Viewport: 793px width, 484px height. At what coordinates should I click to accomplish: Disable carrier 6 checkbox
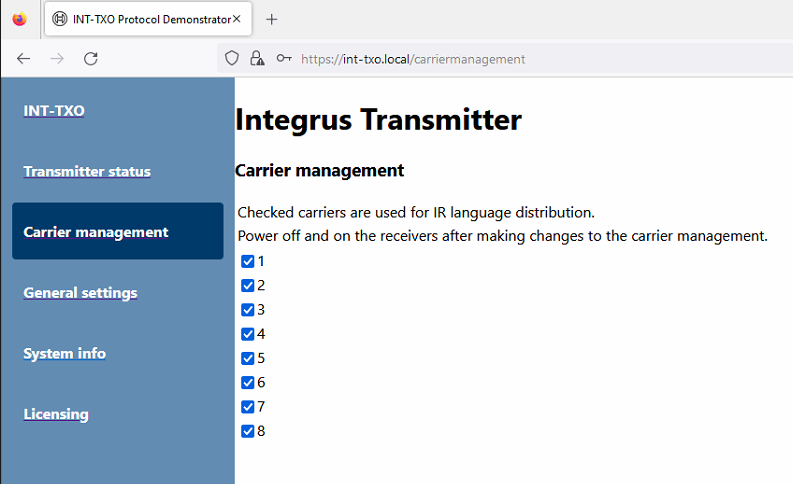click(x=248, y=383)
